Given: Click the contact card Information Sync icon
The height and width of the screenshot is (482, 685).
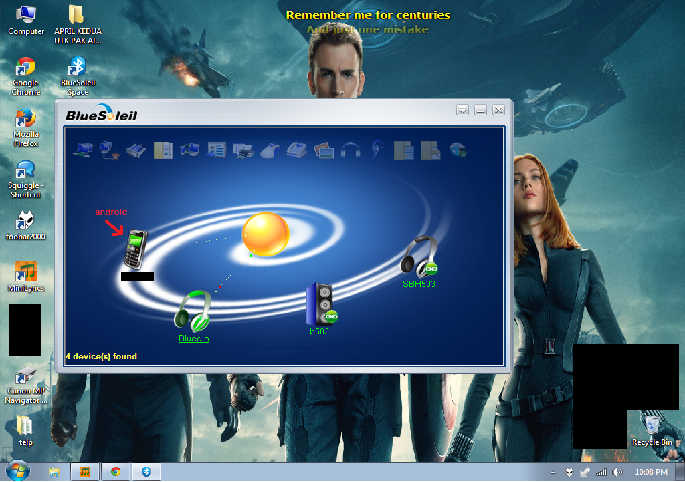Looking at the screenshot, I should click(217, 150).
